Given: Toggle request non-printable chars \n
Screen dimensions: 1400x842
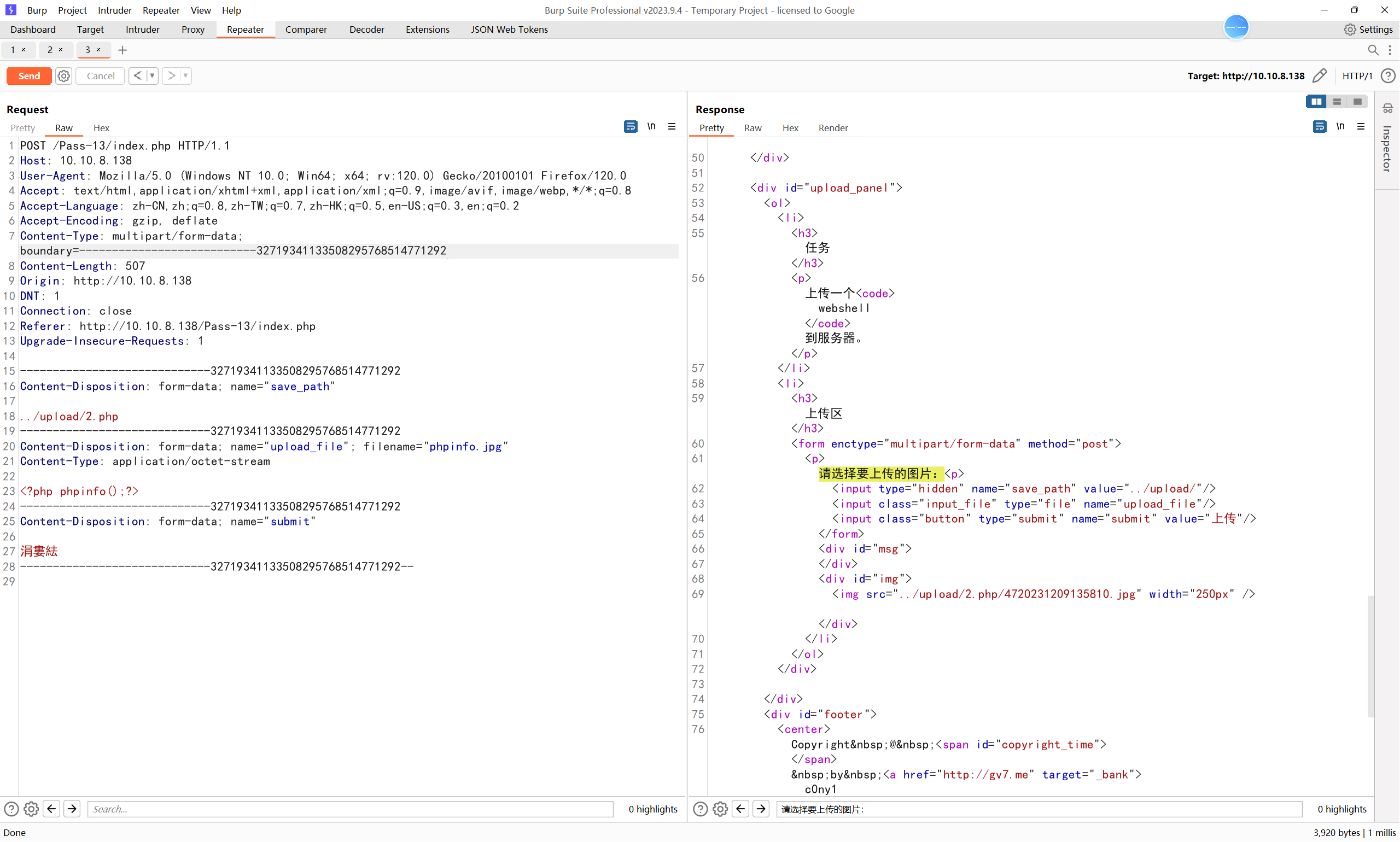Looking at the screenshot, I should [x=651, y=126].
